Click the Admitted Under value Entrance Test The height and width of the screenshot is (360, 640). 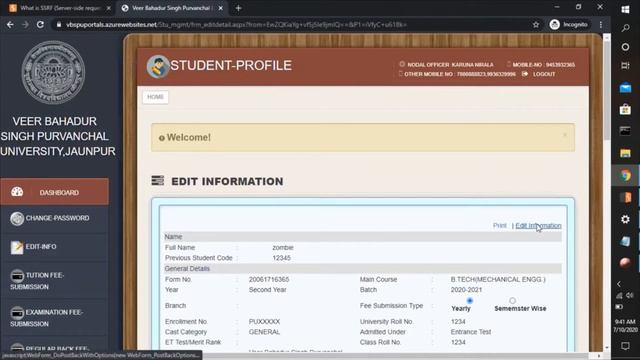pyautogui.click(x=471, y=332)
